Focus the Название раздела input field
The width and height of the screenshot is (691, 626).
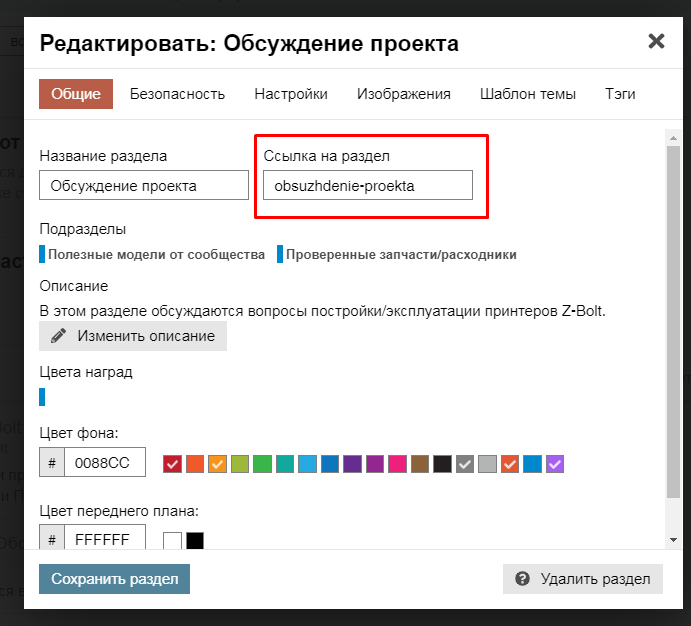click(144, 185)
